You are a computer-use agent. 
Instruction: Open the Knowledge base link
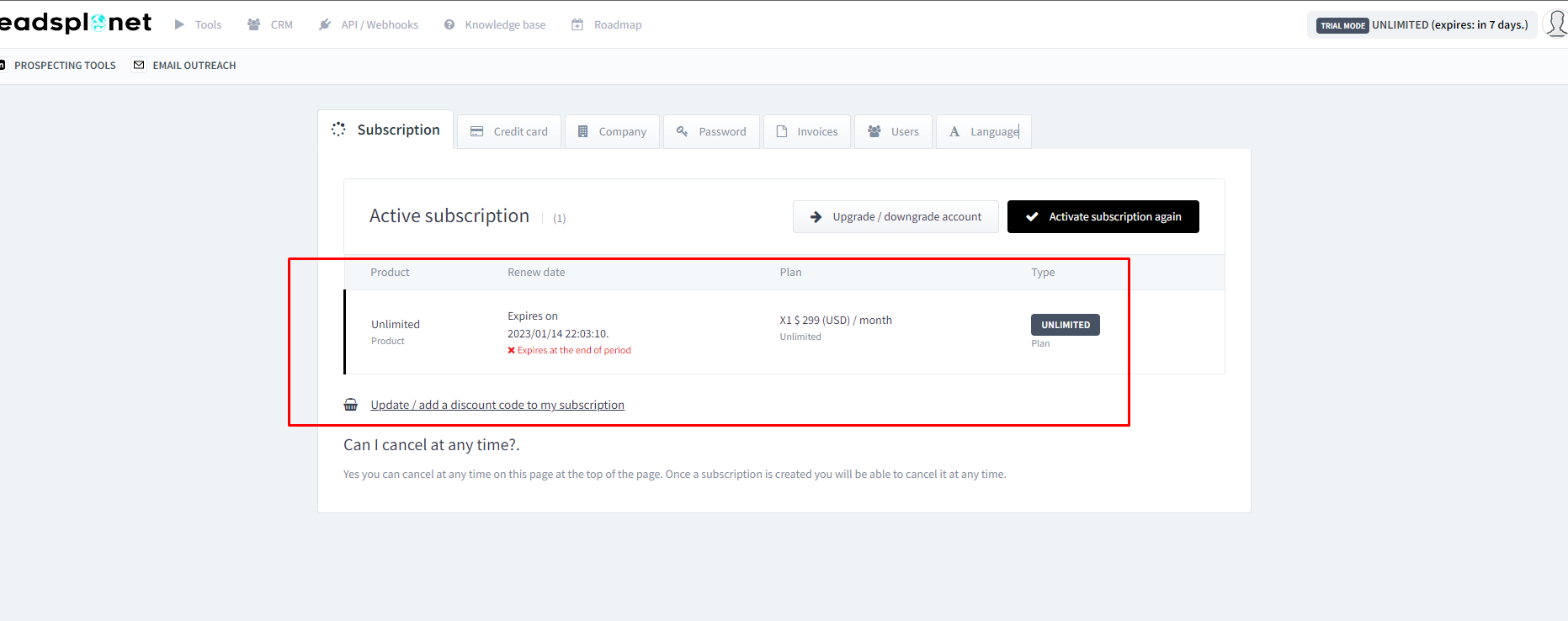tap(505, 25)
